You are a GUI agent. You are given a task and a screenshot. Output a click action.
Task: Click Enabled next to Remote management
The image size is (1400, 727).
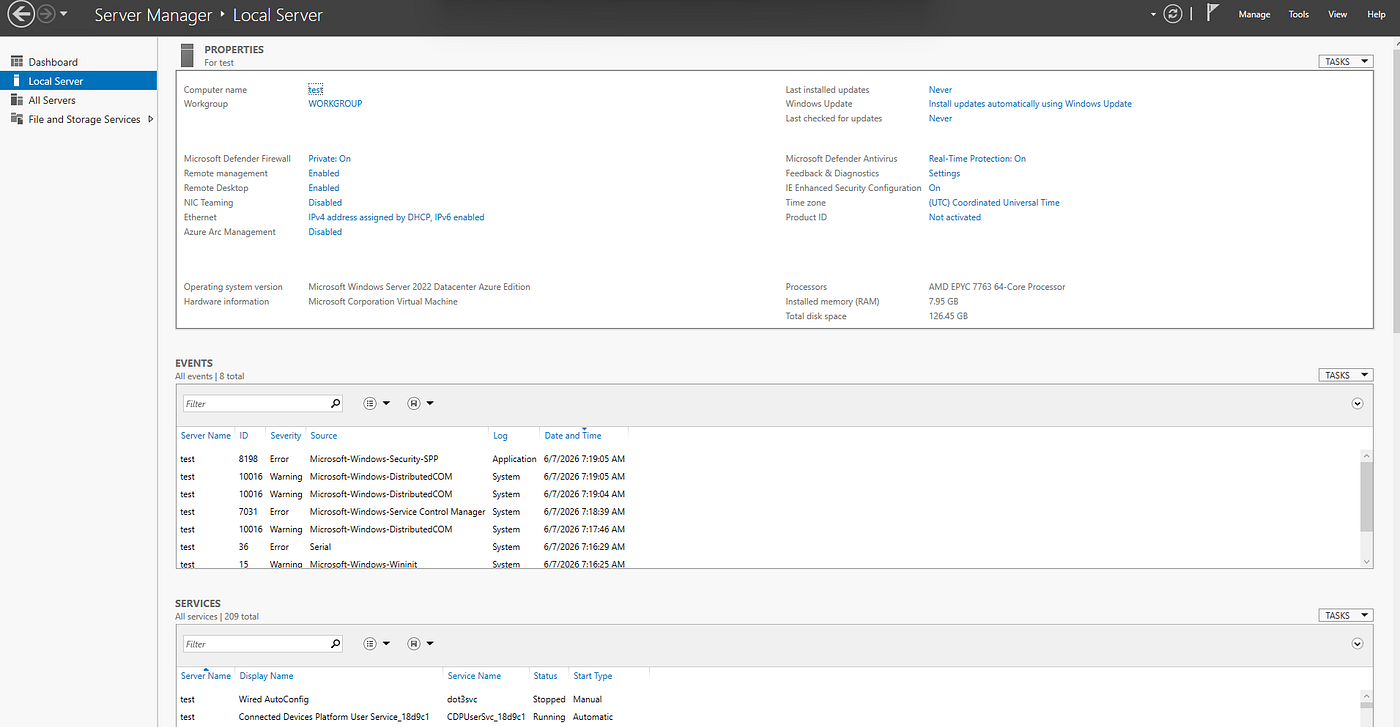pyautogui.click(x=324, y=173)
